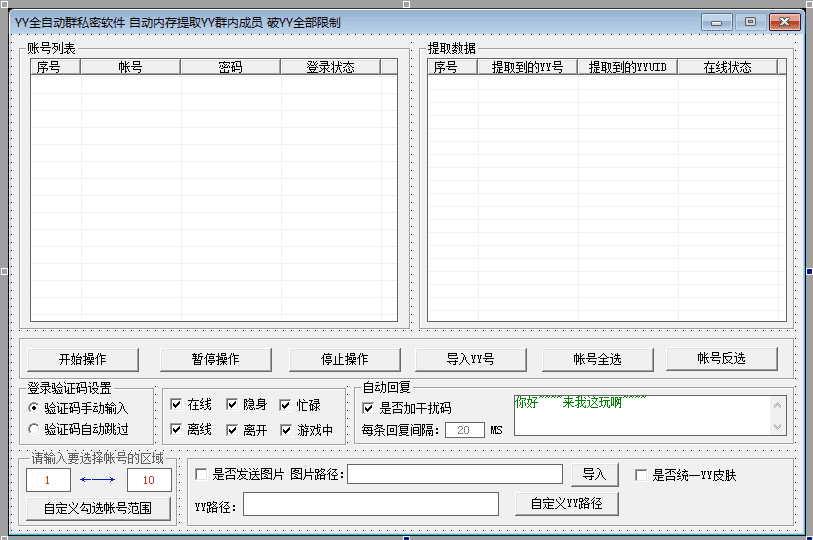This screenshot has height=540, width=813.
Task: Click the 图片路径 input field
Action: [x=455, y=474]
